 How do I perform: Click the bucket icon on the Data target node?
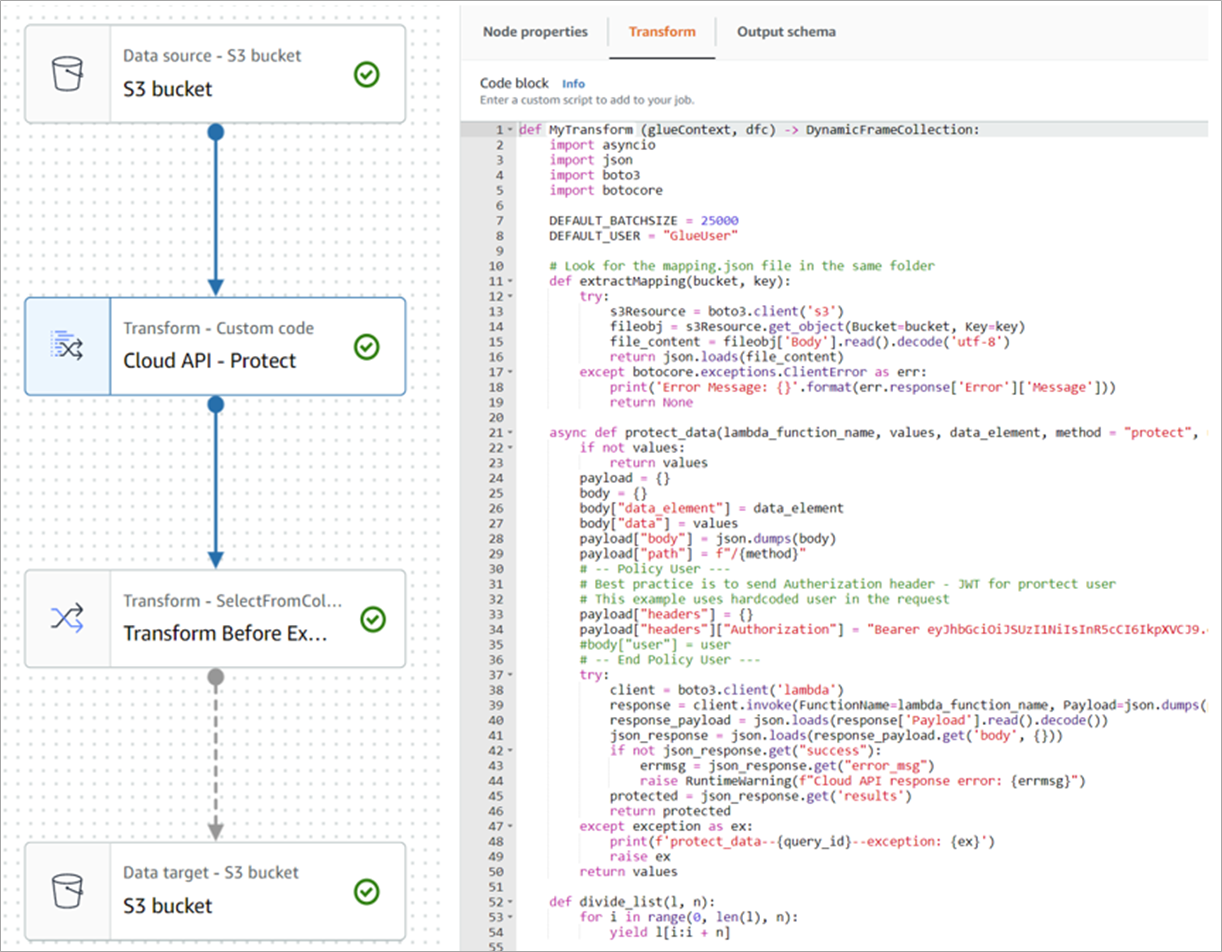point(67,891)
